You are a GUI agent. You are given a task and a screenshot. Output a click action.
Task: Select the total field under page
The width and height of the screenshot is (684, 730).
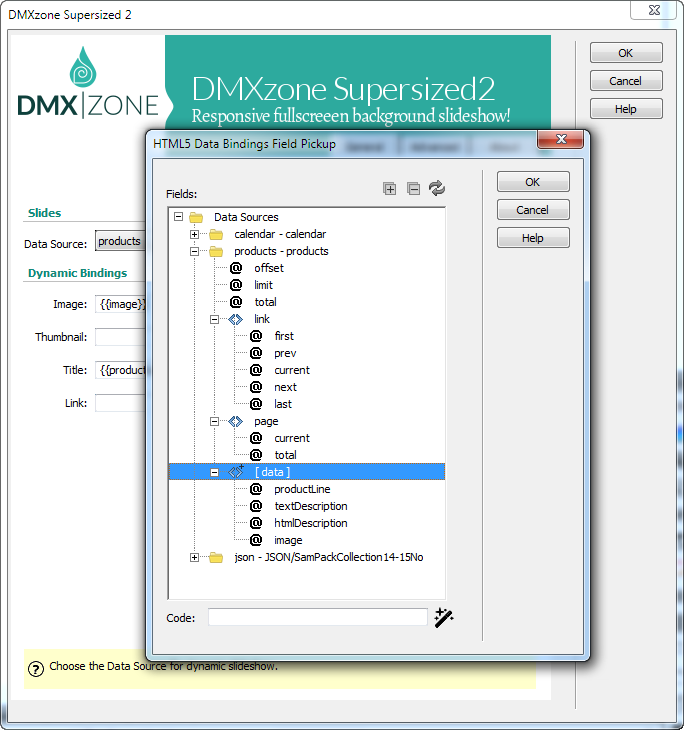click(x=285, y=455)
